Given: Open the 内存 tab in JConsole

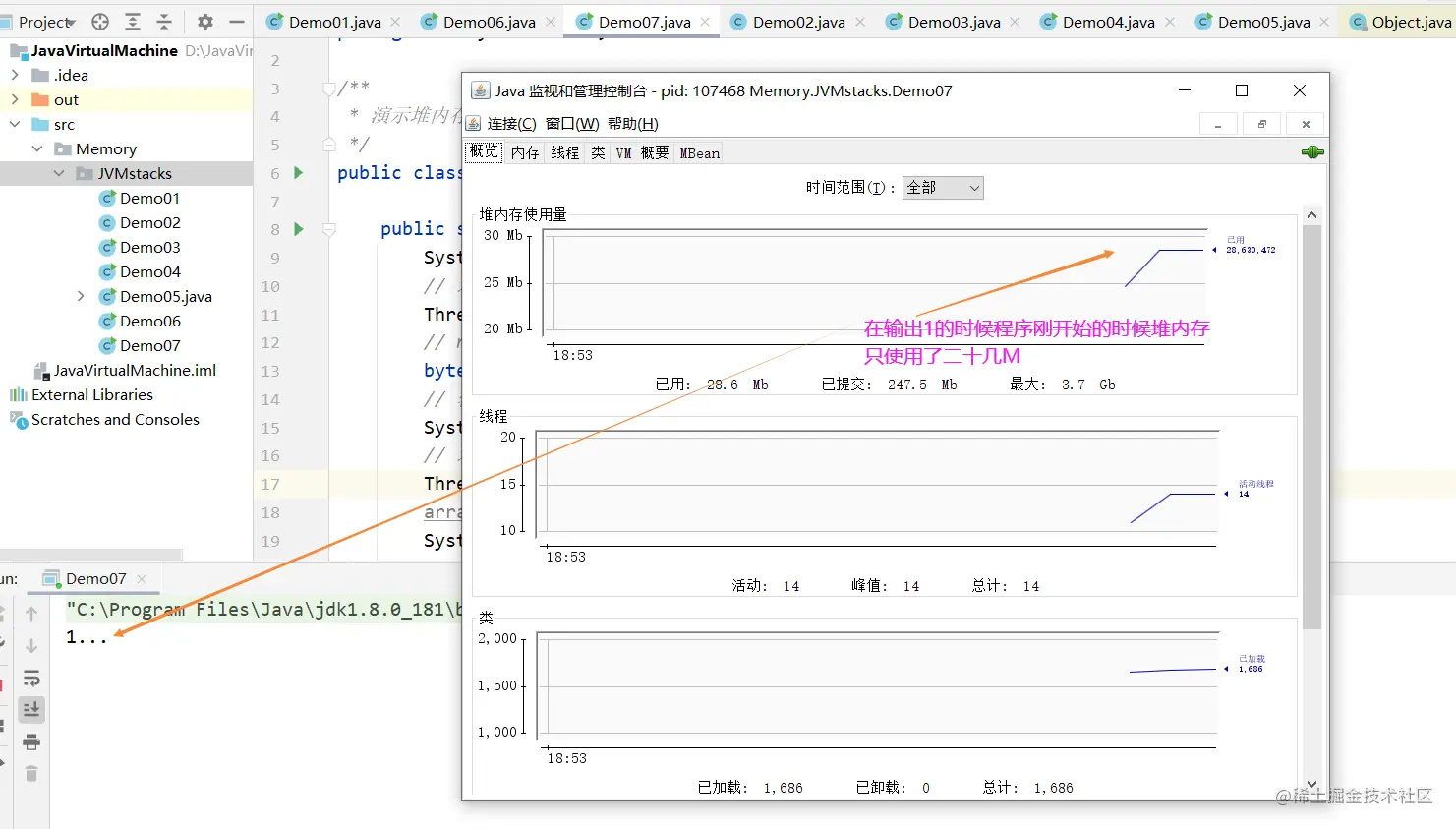Looking at the screenshot, I should click(525, 152).
